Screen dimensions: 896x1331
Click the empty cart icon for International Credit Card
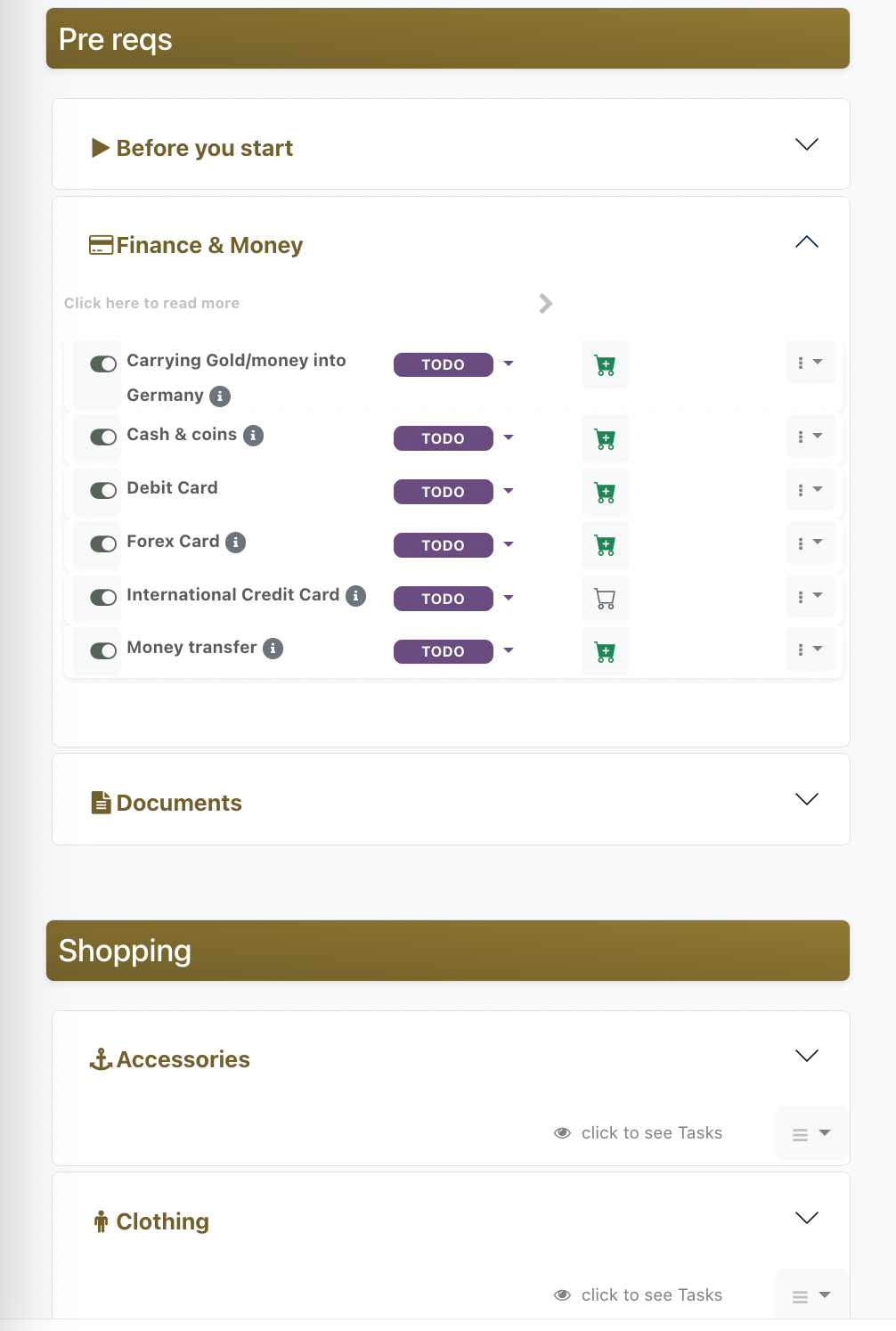(x=605, y=599)
